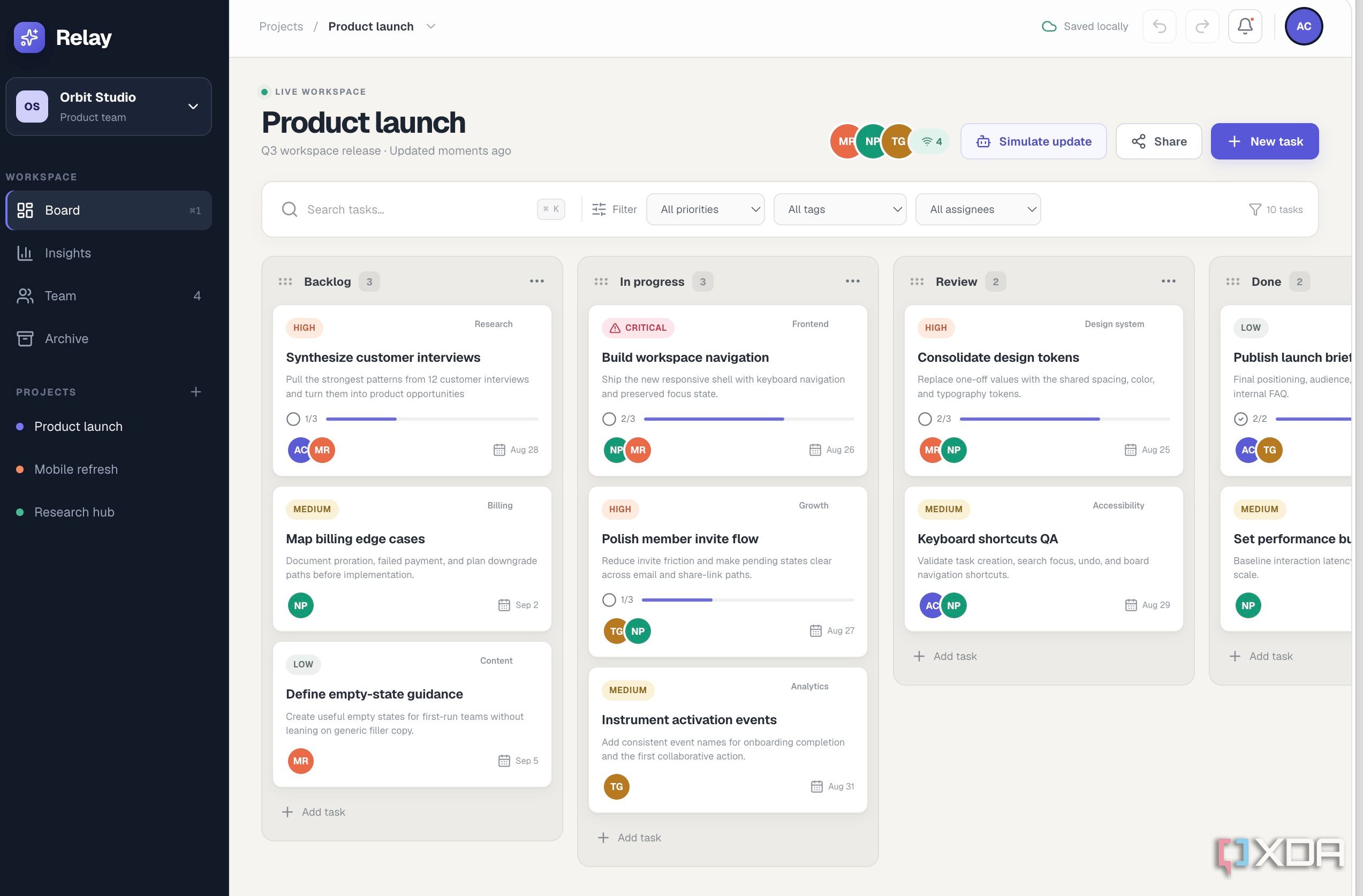The height and width of the screenshot is (896, 1363).
Task: Click the redo arrow button
Action: [x=1202, y=26]
